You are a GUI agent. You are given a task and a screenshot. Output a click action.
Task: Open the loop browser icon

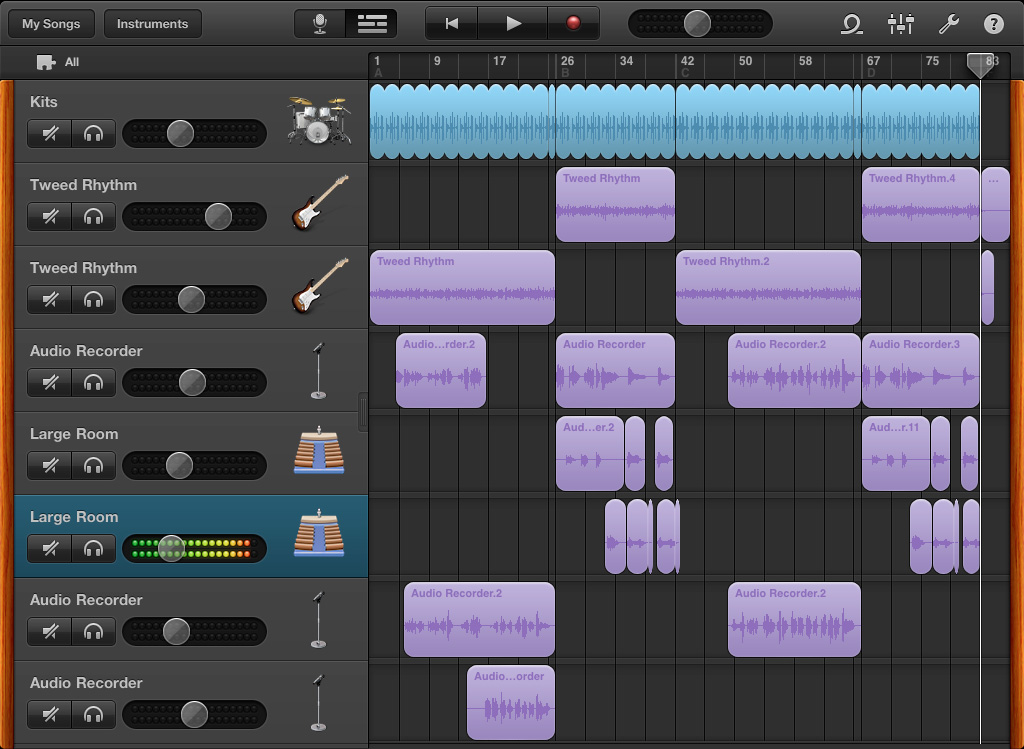pos(851,24)
